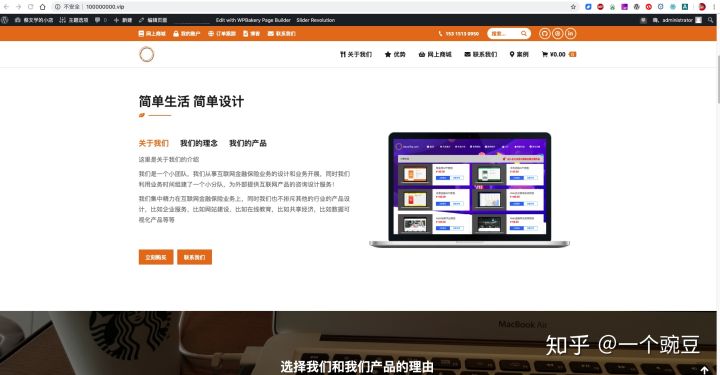The width and height of the screenshot is (720, 375).
Task: Open 网上商城 in main navigation
Action: 435,54
